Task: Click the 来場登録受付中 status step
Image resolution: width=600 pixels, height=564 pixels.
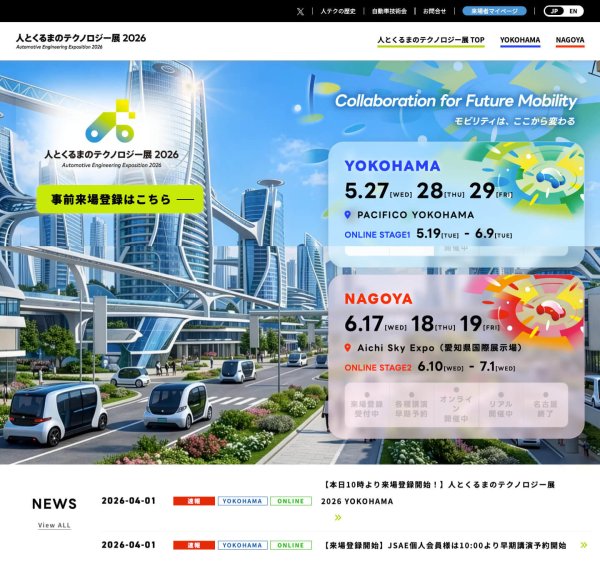Action: (367, 405)
